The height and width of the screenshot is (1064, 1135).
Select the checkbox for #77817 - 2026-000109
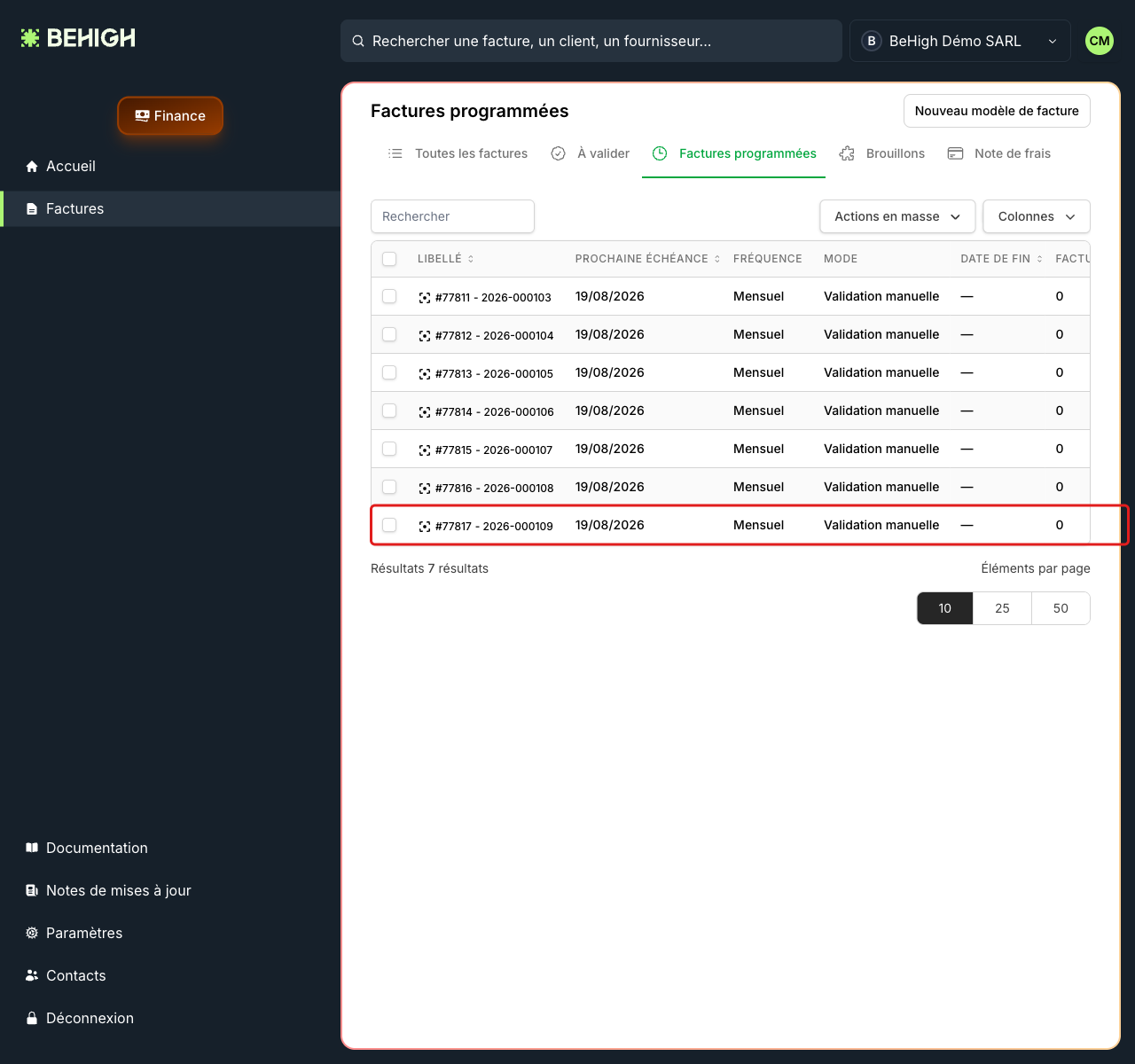tap(389, 525)
